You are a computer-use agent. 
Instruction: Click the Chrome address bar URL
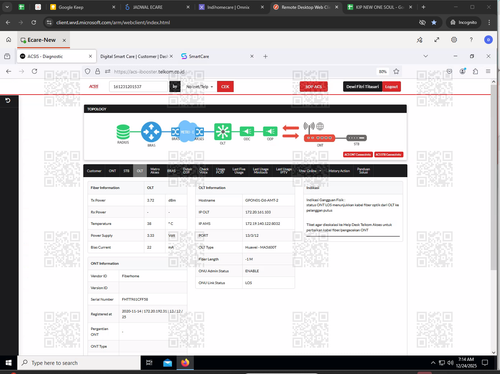[113, 22]
